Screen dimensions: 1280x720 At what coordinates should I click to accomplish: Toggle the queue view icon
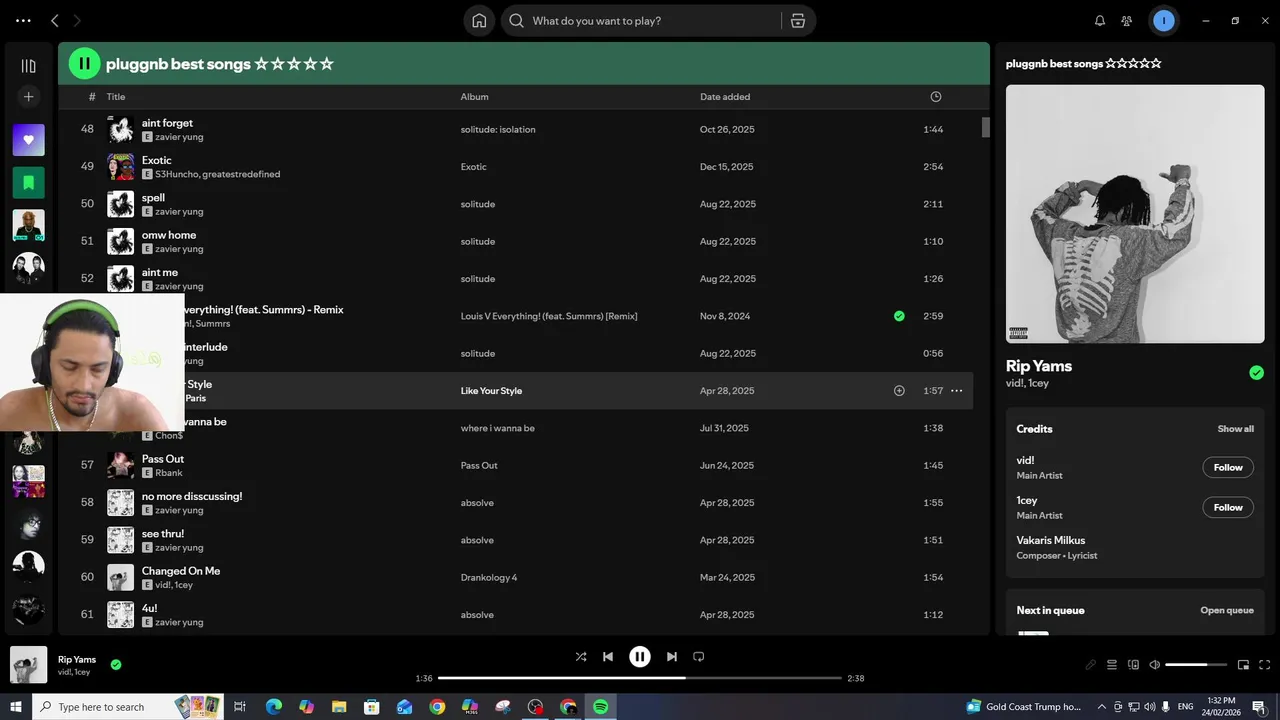[x=1112, y=665]
